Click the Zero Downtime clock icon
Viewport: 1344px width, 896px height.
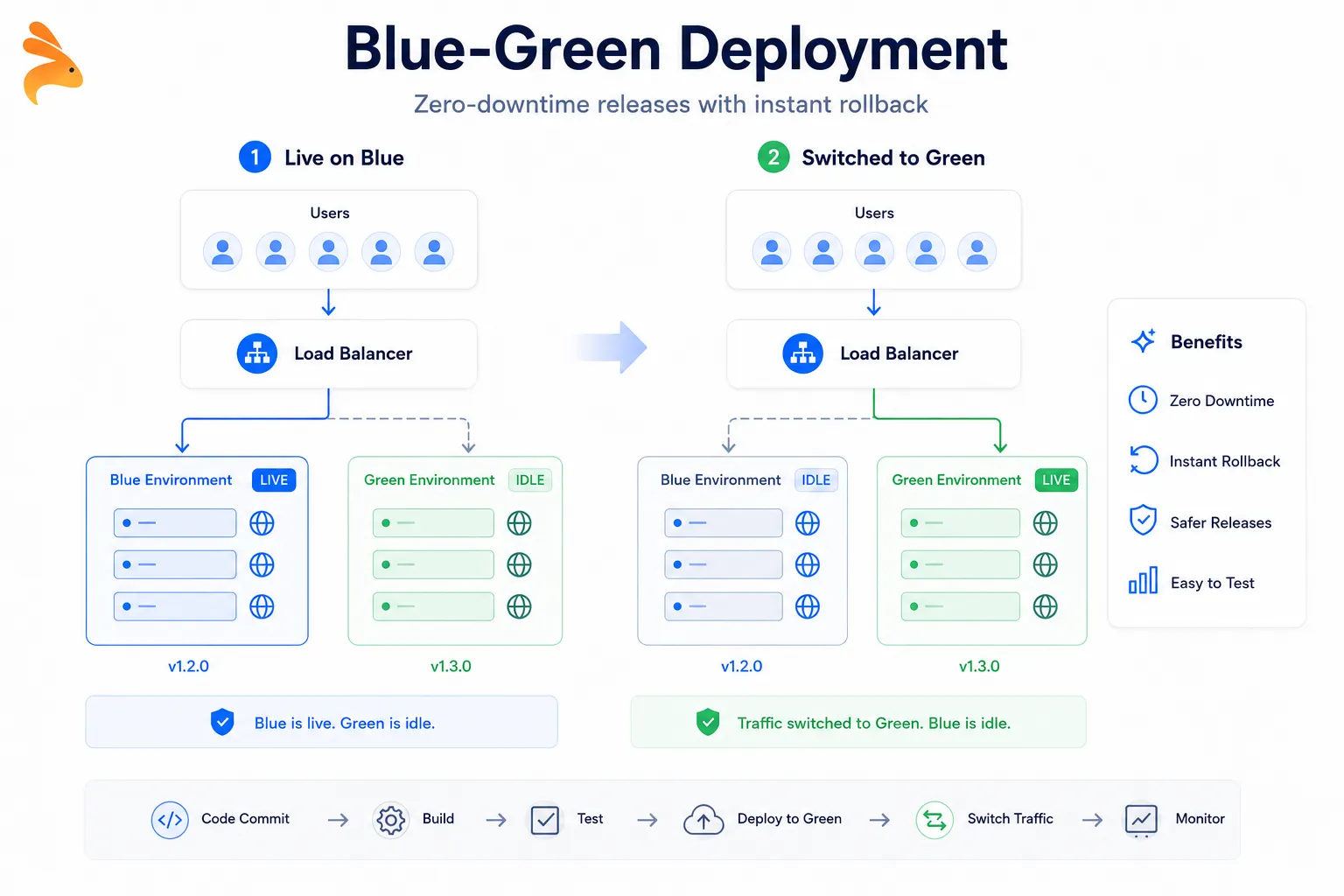[x=1143, y=400]
